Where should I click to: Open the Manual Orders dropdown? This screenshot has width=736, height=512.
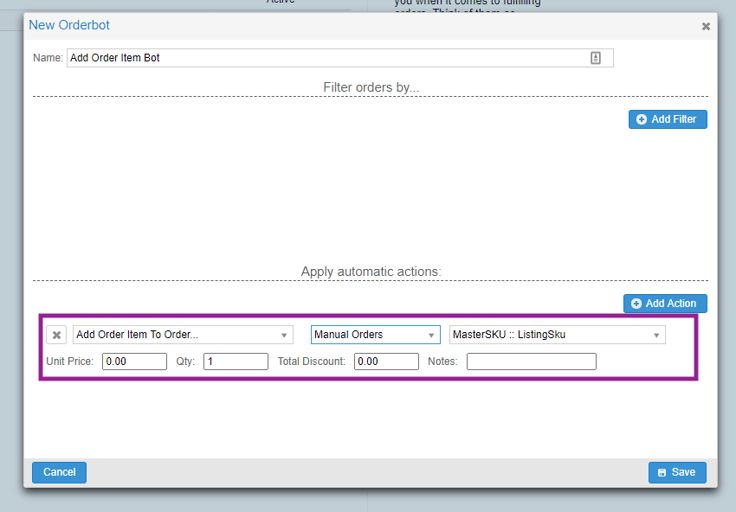[x=376, y=335]
